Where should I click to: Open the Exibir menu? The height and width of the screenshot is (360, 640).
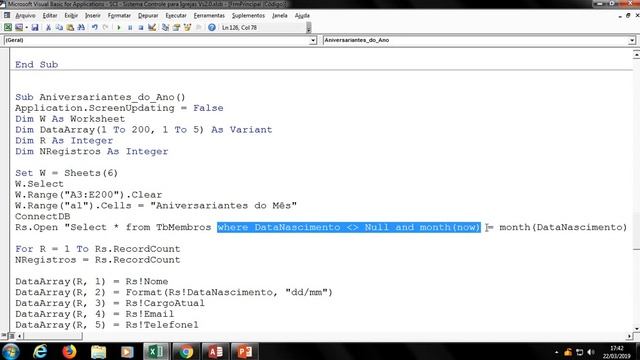click(71, 16)
